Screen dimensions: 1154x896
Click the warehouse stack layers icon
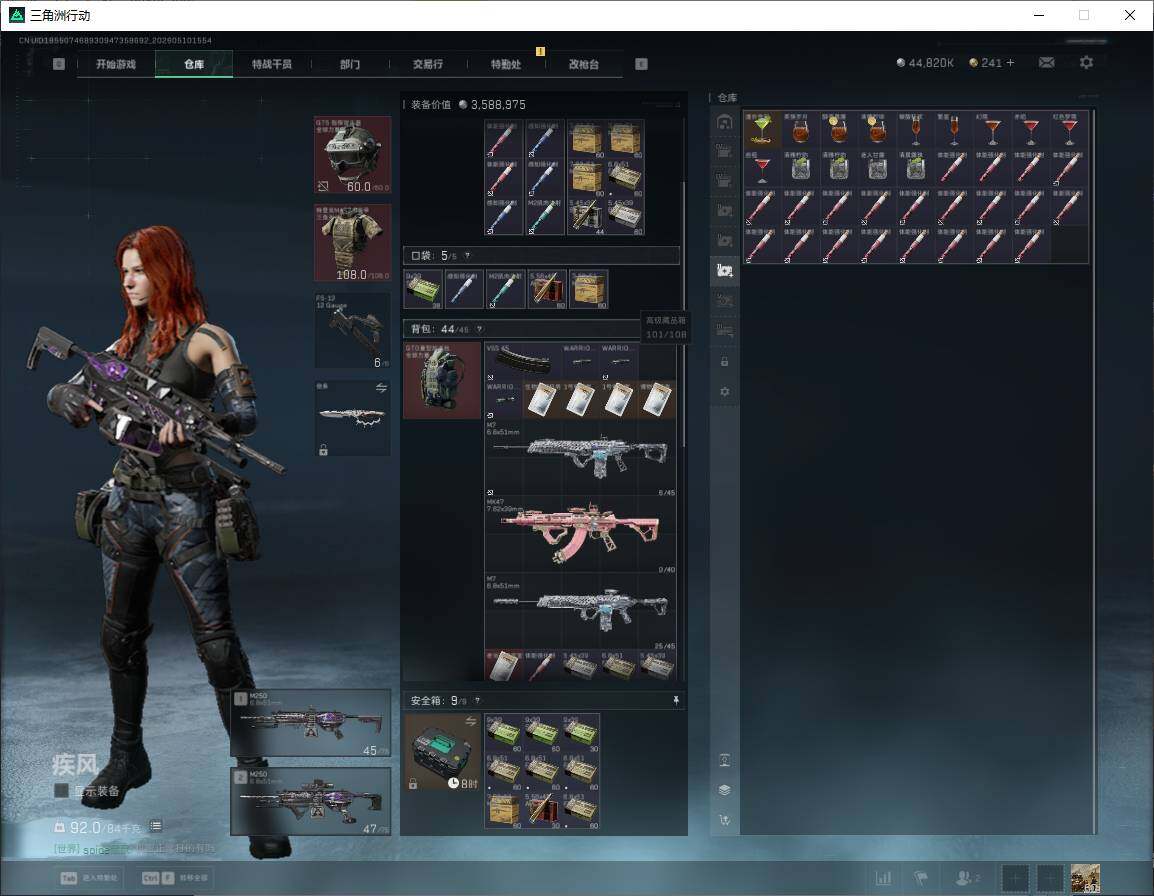[x=724, y=790]
